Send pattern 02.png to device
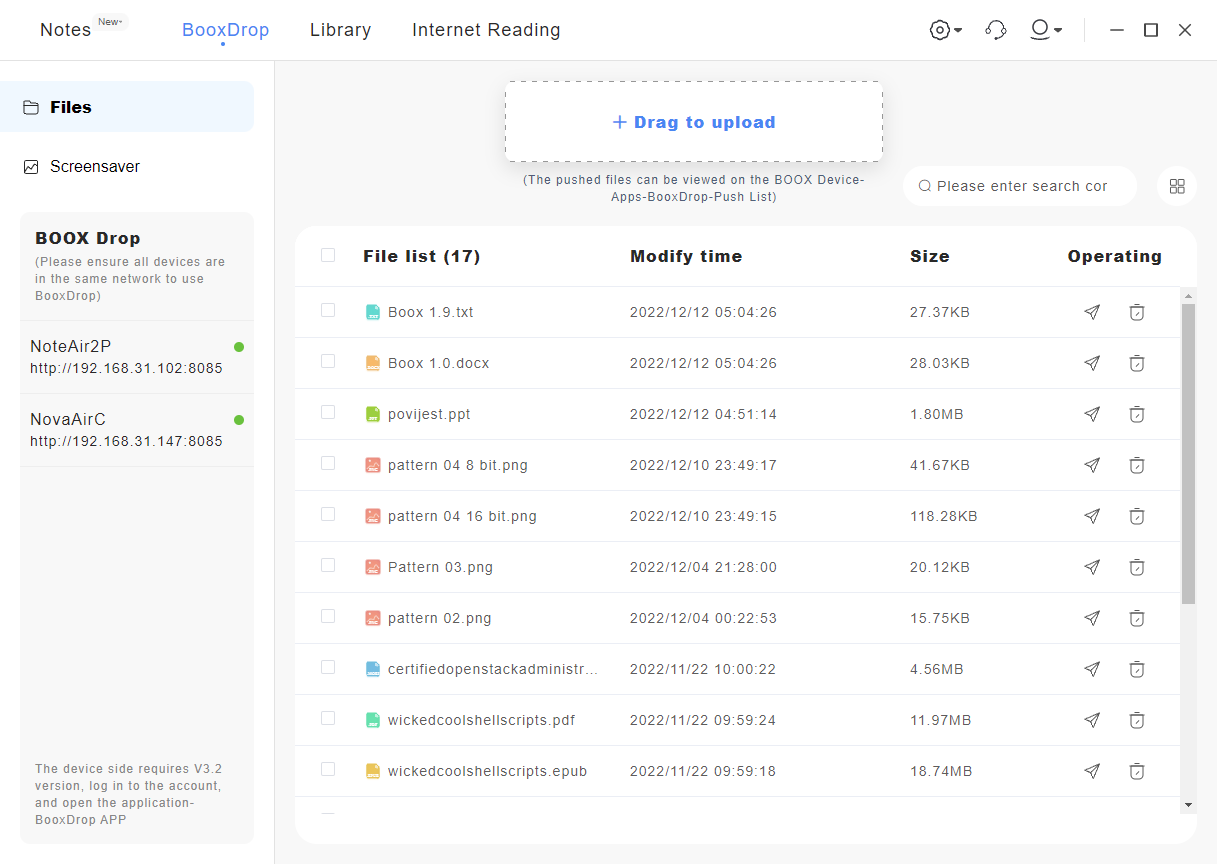This screenshot has width=1217, height=864. click(1092, 618)
